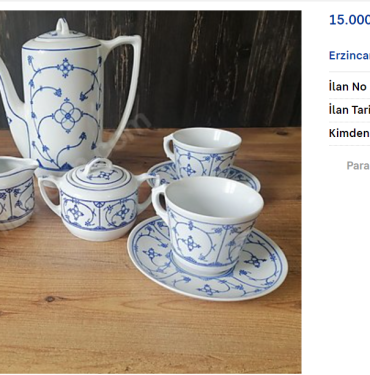This screenshot has width=370, height=375.
Task: Click the front teacup
Action: [x=209, y=224]
